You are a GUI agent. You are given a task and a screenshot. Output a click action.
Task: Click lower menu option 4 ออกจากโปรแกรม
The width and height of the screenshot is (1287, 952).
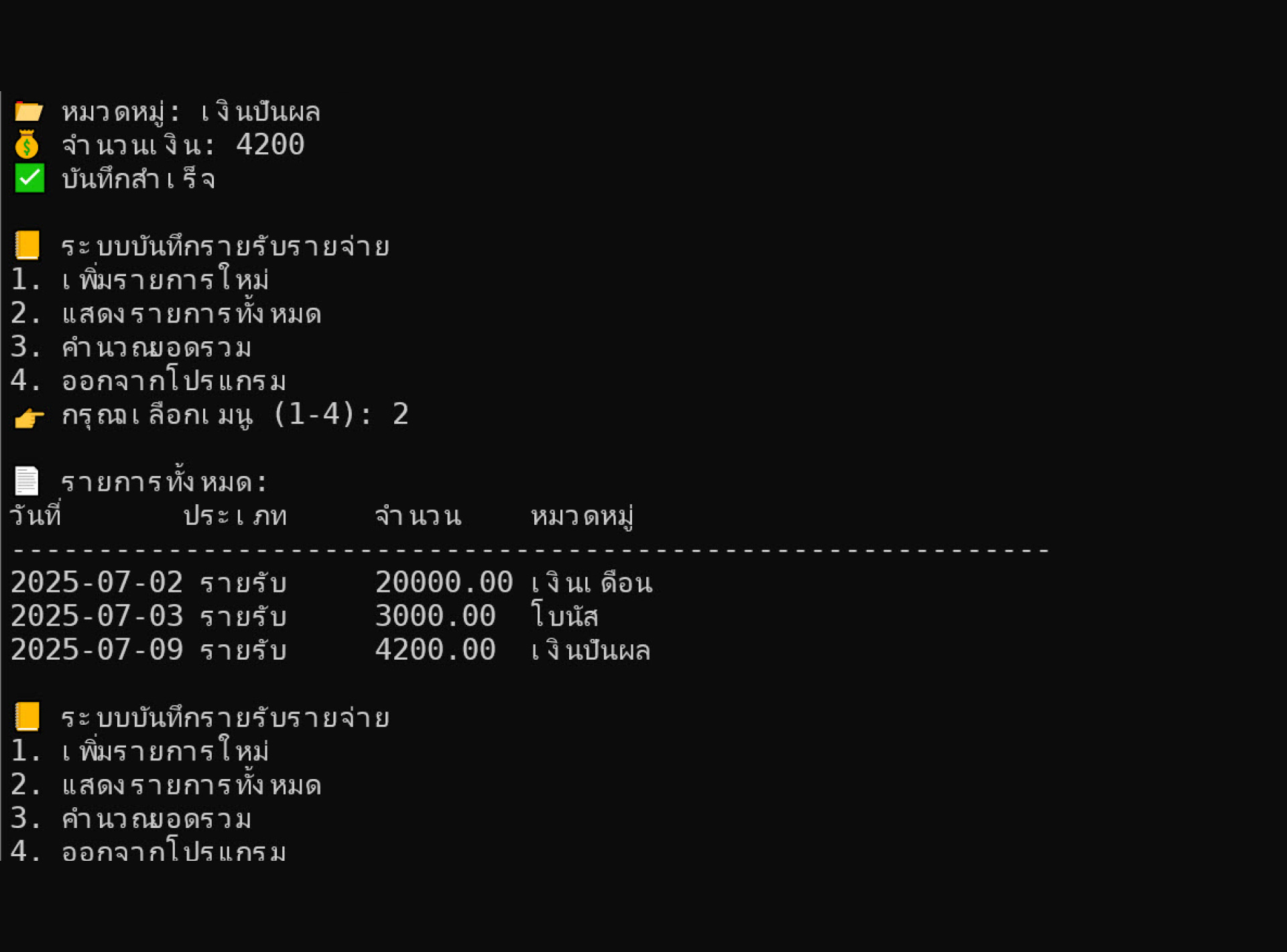click(149, 851)
